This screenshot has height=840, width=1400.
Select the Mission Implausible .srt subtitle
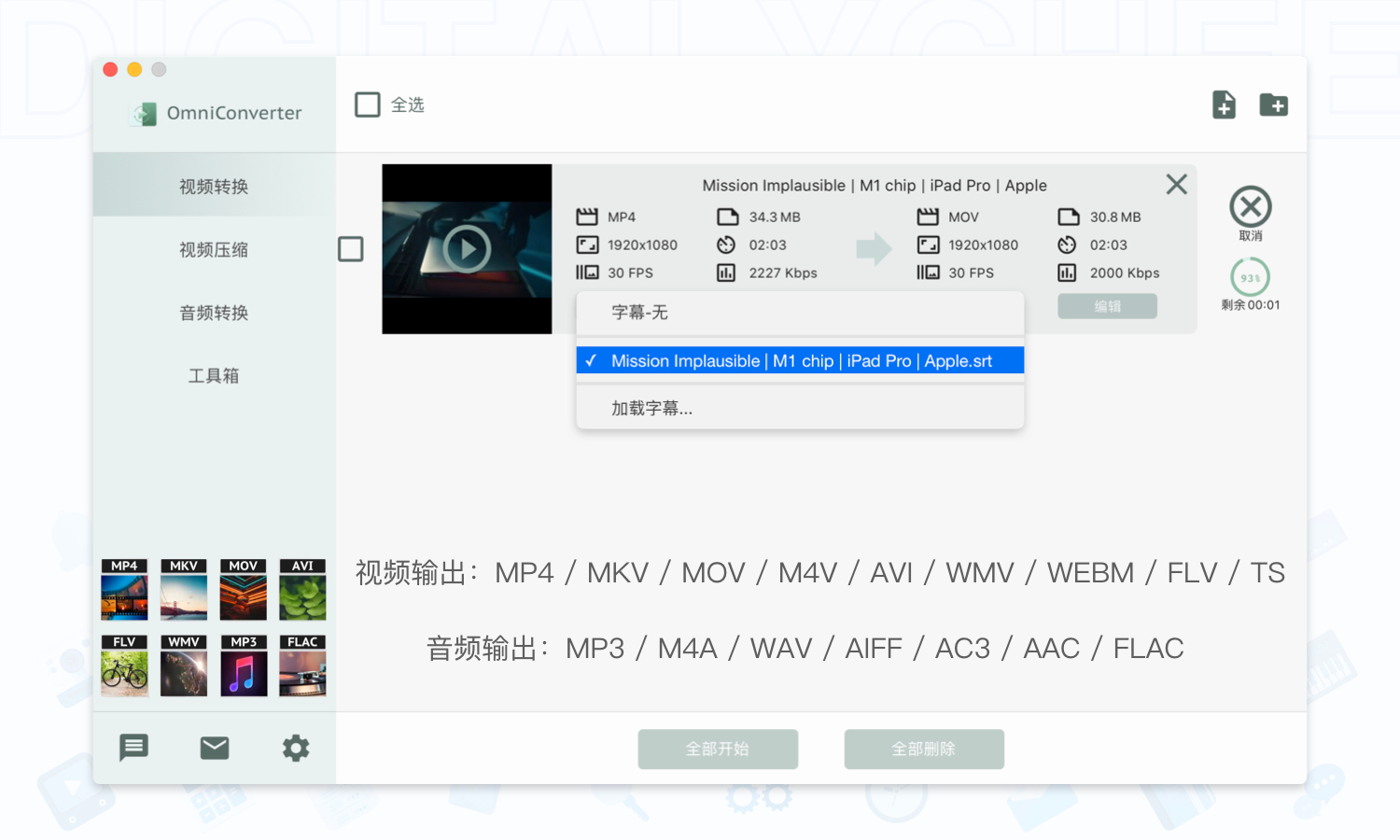pos(800,360)
